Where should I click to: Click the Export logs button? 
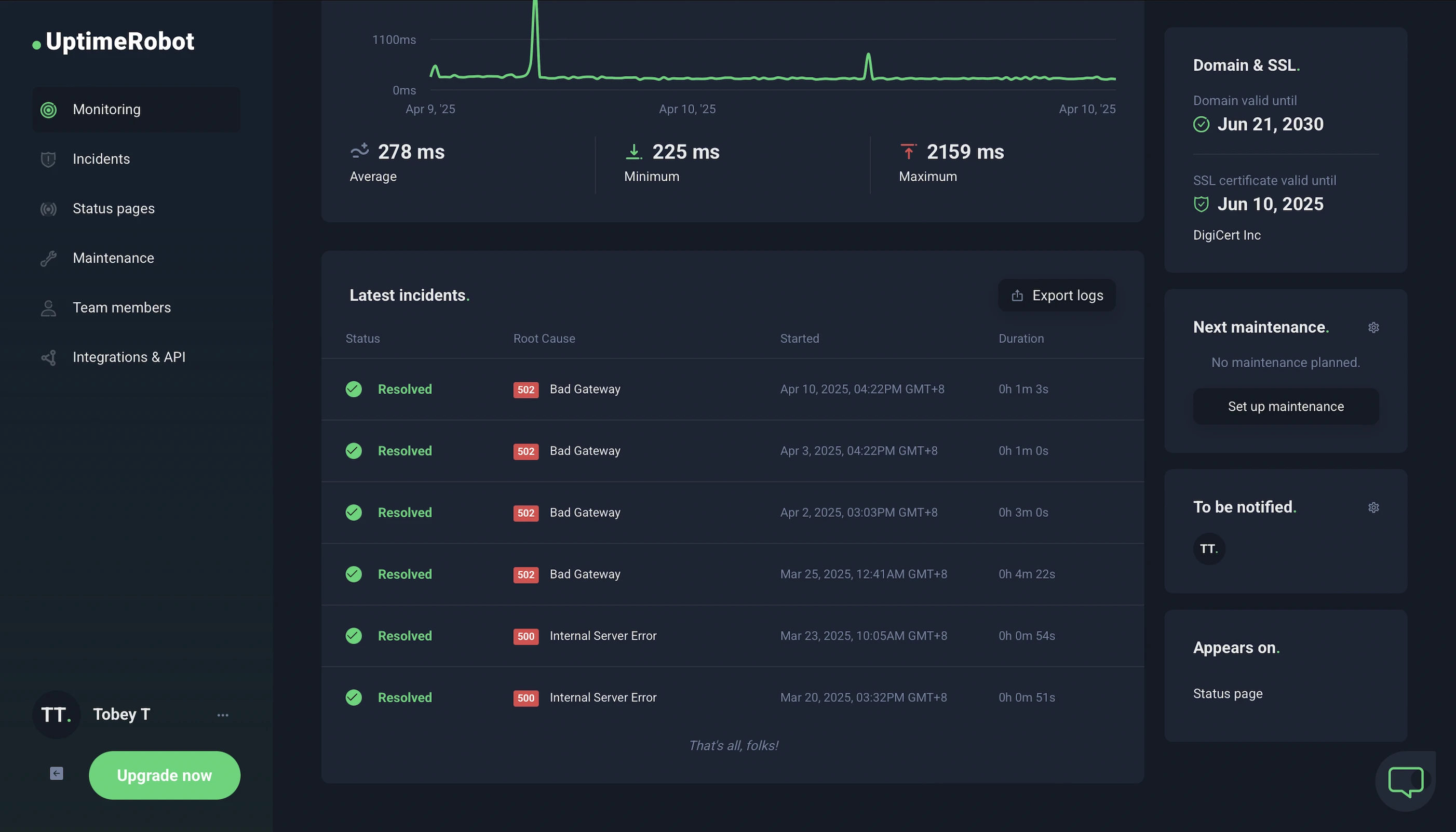(1056, 296)
